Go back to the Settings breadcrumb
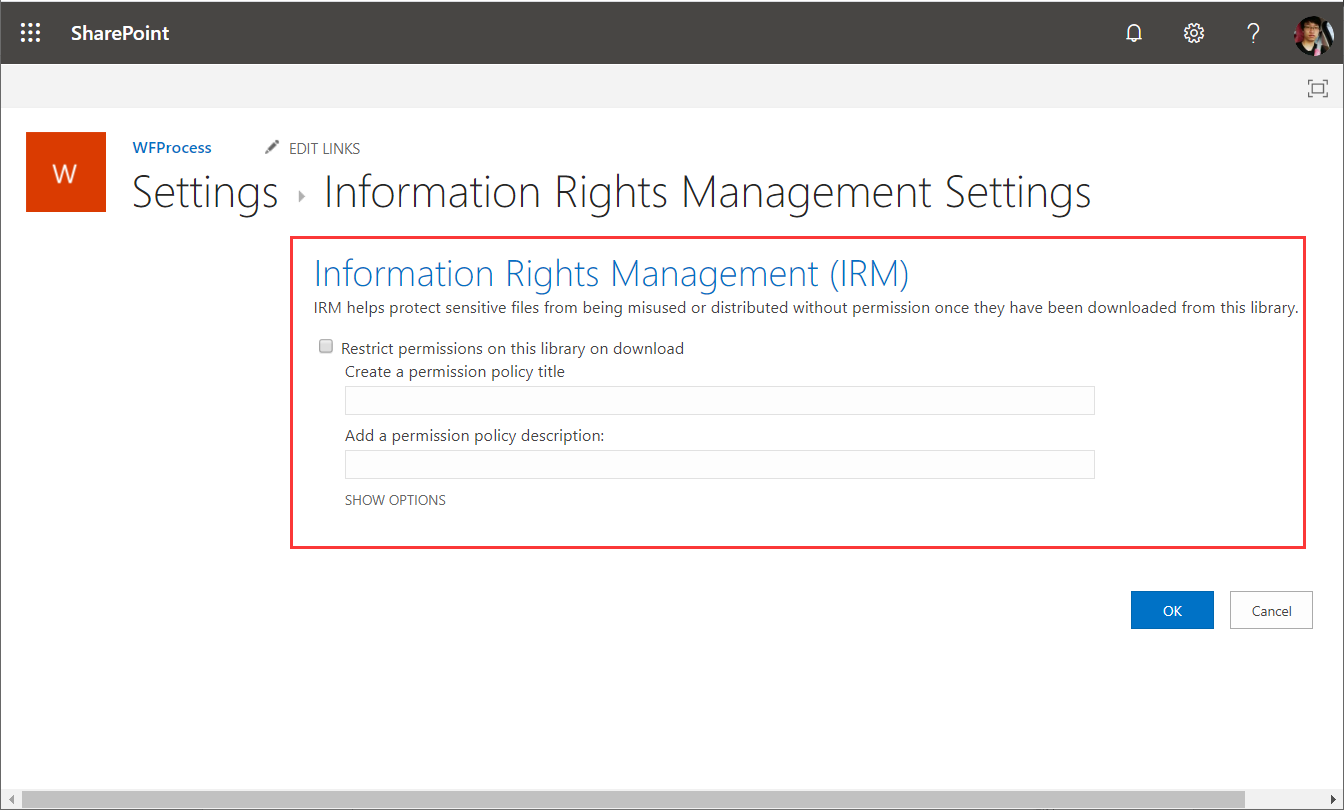The height and width of the screenshot is (810, 1344). point(205,192)
